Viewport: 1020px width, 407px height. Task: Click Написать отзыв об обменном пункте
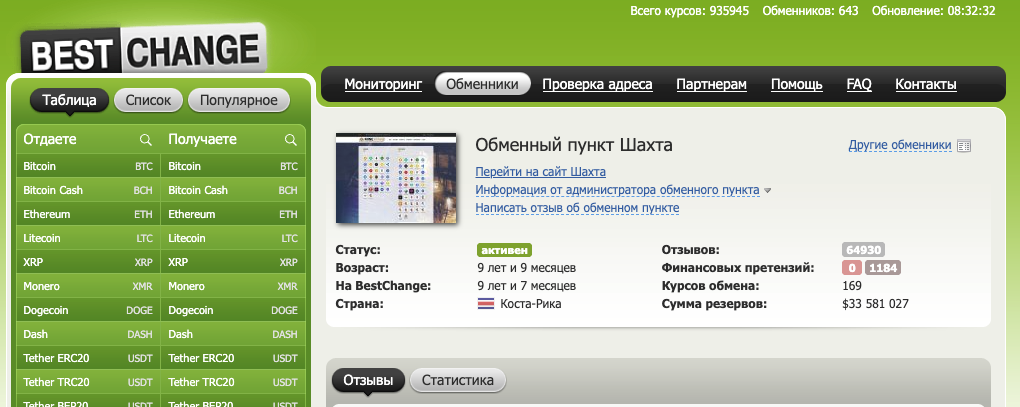click(x=577, y=208)
